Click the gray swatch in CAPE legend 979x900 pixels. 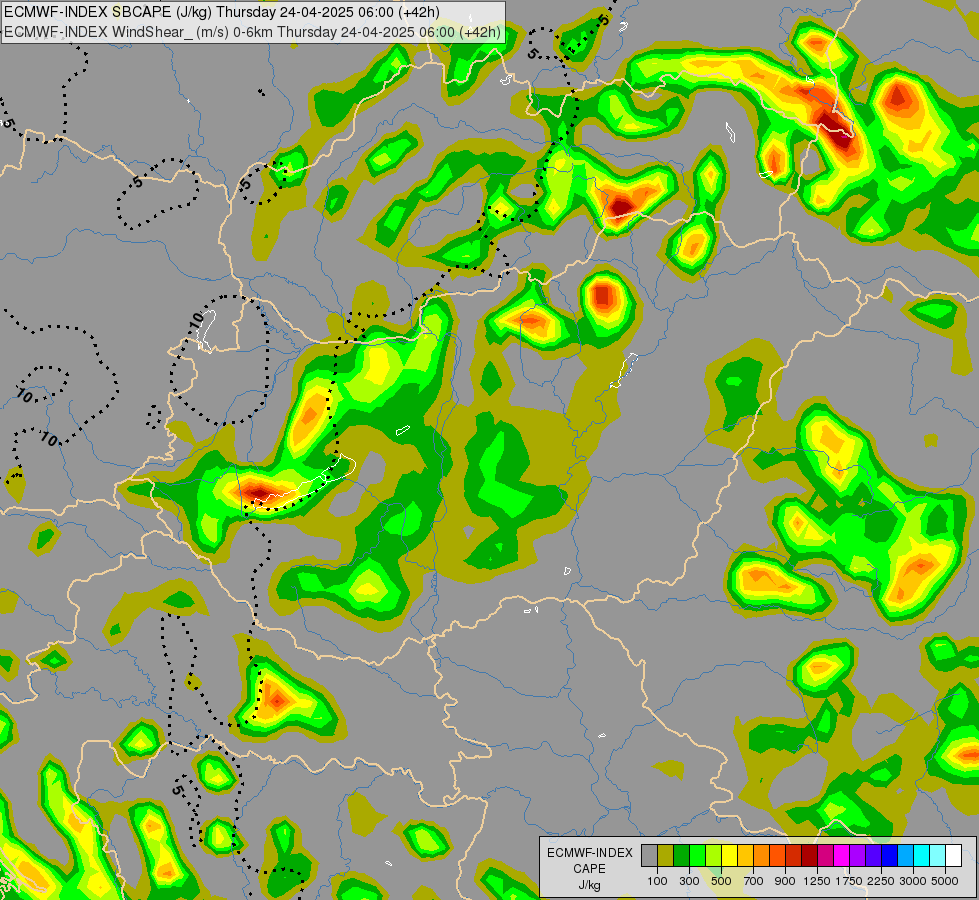(x=650, y=856)
